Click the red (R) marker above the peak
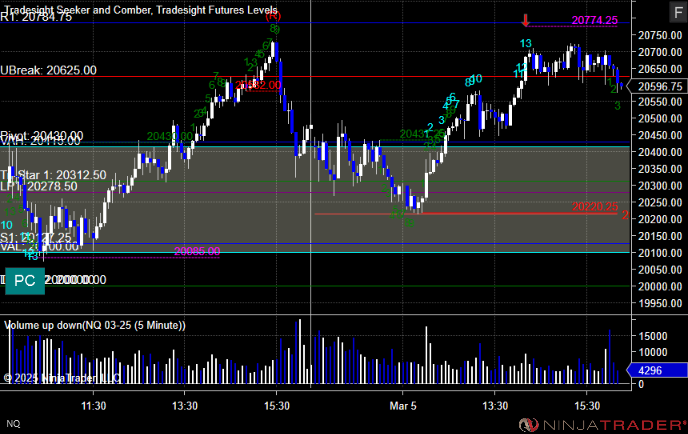This screenshot has width=688, height=434. coord(273,16)
